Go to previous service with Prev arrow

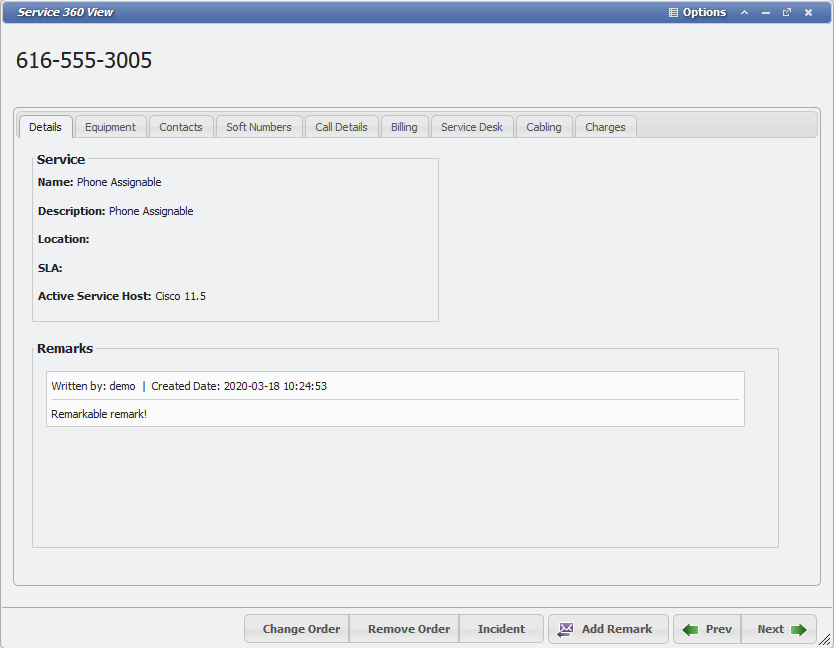[x=691, y=629]
